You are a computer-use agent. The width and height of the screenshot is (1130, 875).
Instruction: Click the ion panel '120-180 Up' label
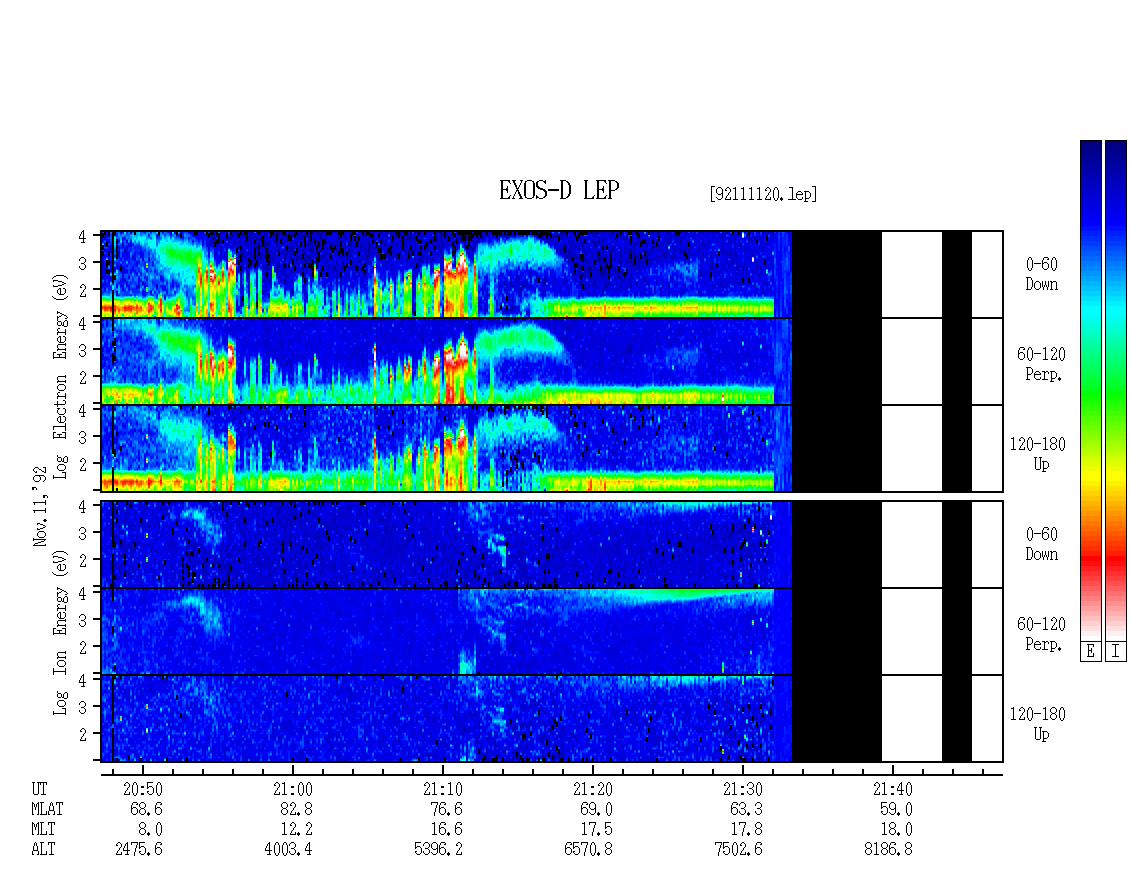[x=1038, y=724]
